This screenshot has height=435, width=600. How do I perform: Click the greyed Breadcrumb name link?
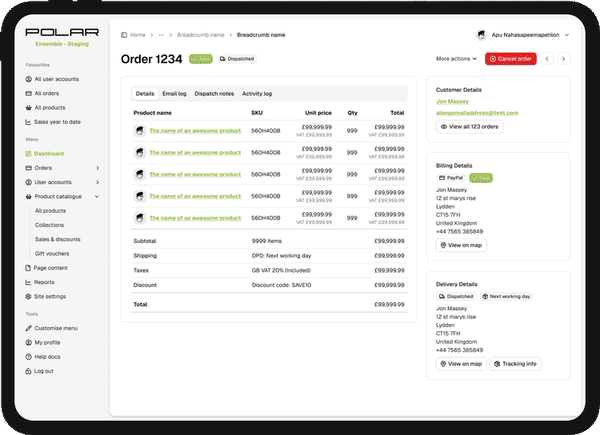[201, 35]
